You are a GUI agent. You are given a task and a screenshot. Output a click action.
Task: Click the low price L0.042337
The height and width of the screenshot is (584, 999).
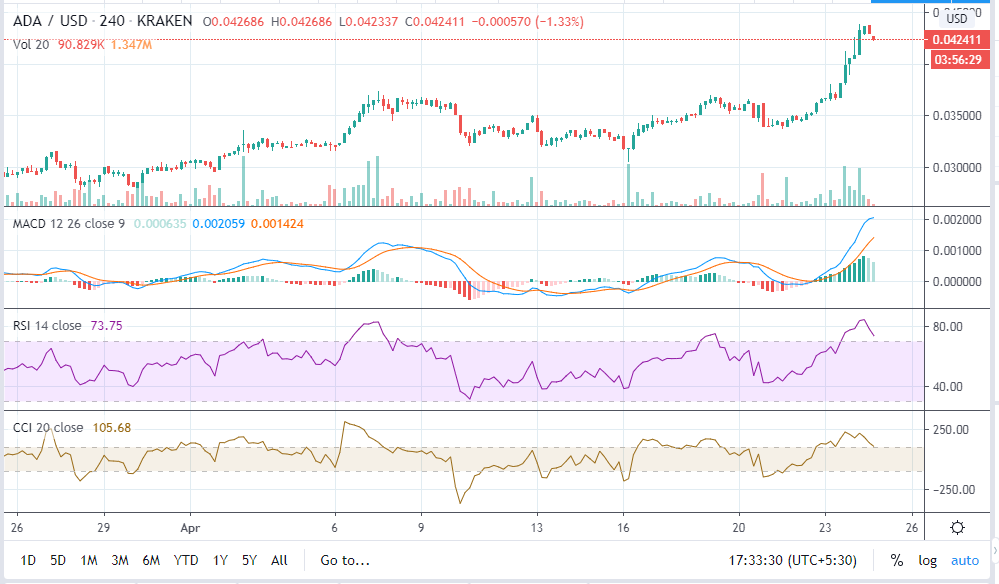pyautogui.click(x=368, y=21)
